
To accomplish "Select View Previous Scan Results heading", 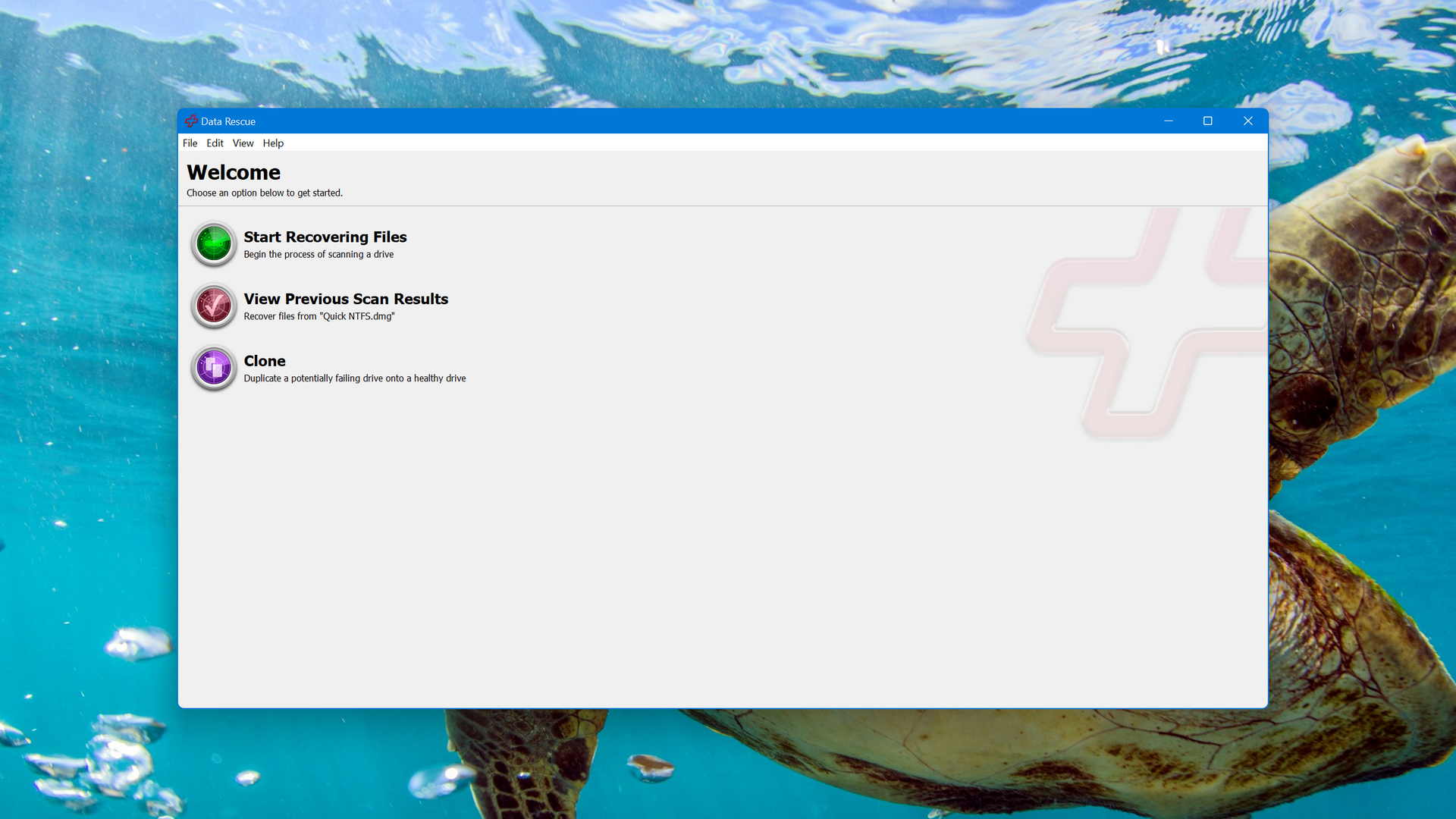I will [x=346, y=300].
